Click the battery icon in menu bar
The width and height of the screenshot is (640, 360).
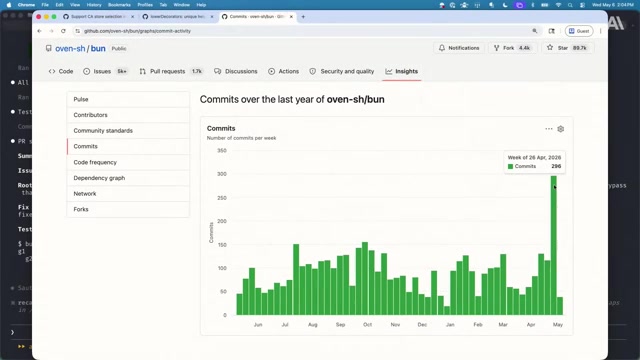click(x=544, y=5)
